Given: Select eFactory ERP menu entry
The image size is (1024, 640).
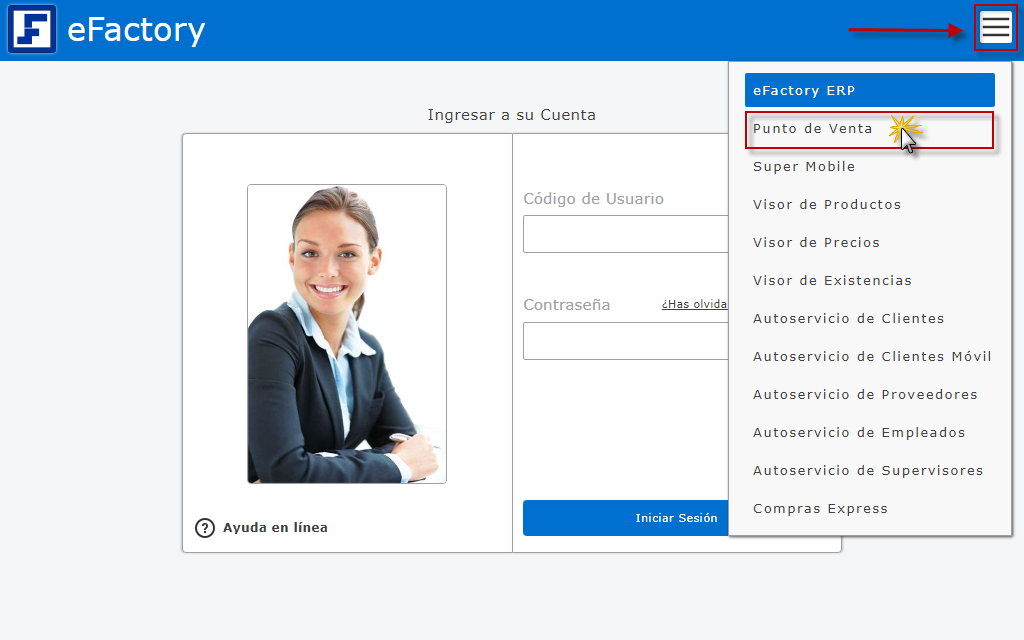Looking at the screenshot, I should tap(869, 90).
